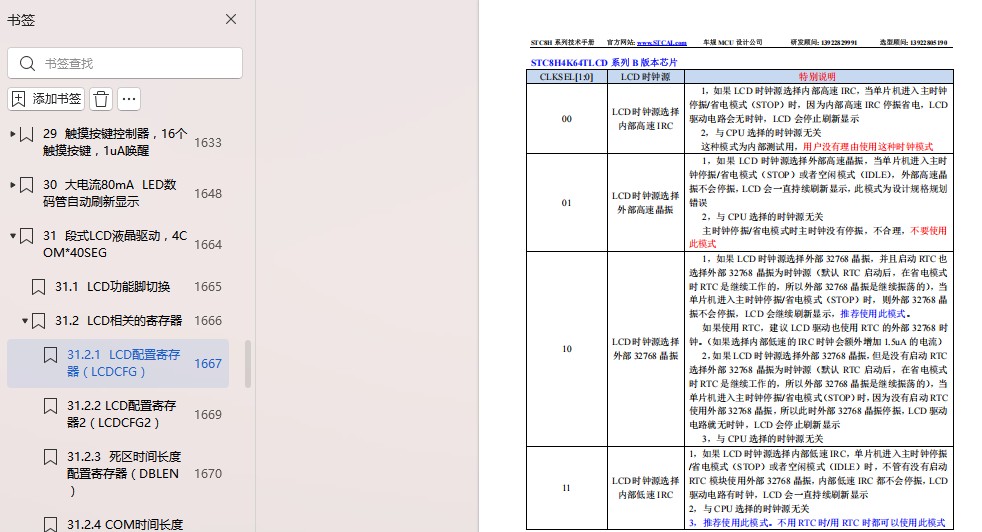Click the table cell with value 00
Image resolution: width=982 pixels, height=532 pixels.
click(566, 119)
